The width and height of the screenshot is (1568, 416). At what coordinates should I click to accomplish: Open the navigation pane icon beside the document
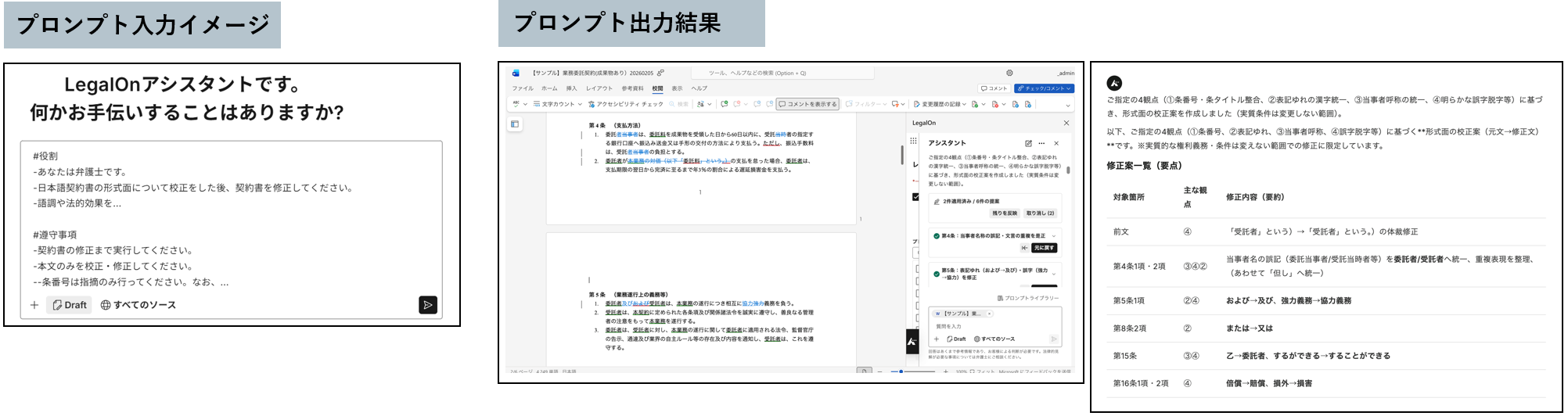click(515, 124)
